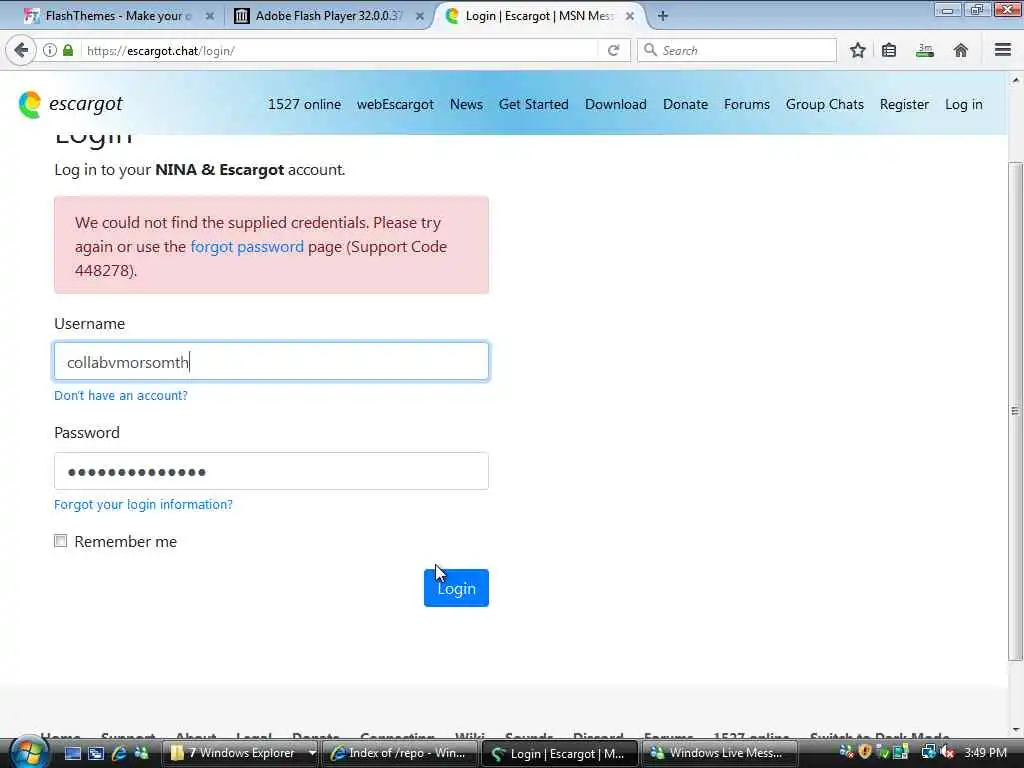Open News in the navigation bar

(x=466, y=104)
